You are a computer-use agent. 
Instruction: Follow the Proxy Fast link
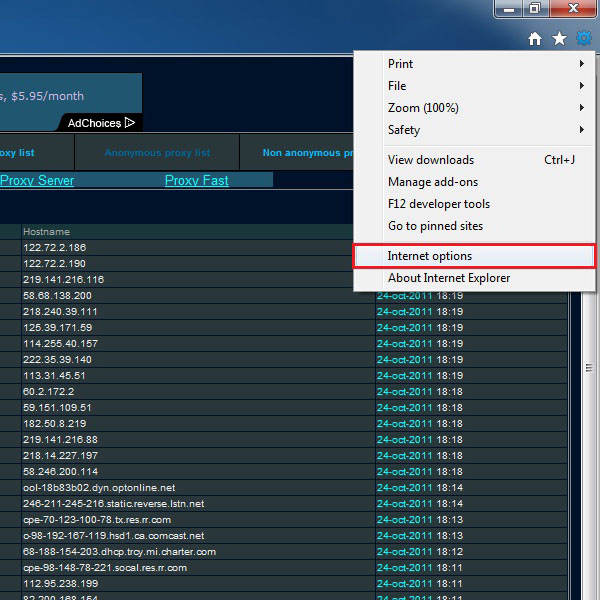coord(197,180)
